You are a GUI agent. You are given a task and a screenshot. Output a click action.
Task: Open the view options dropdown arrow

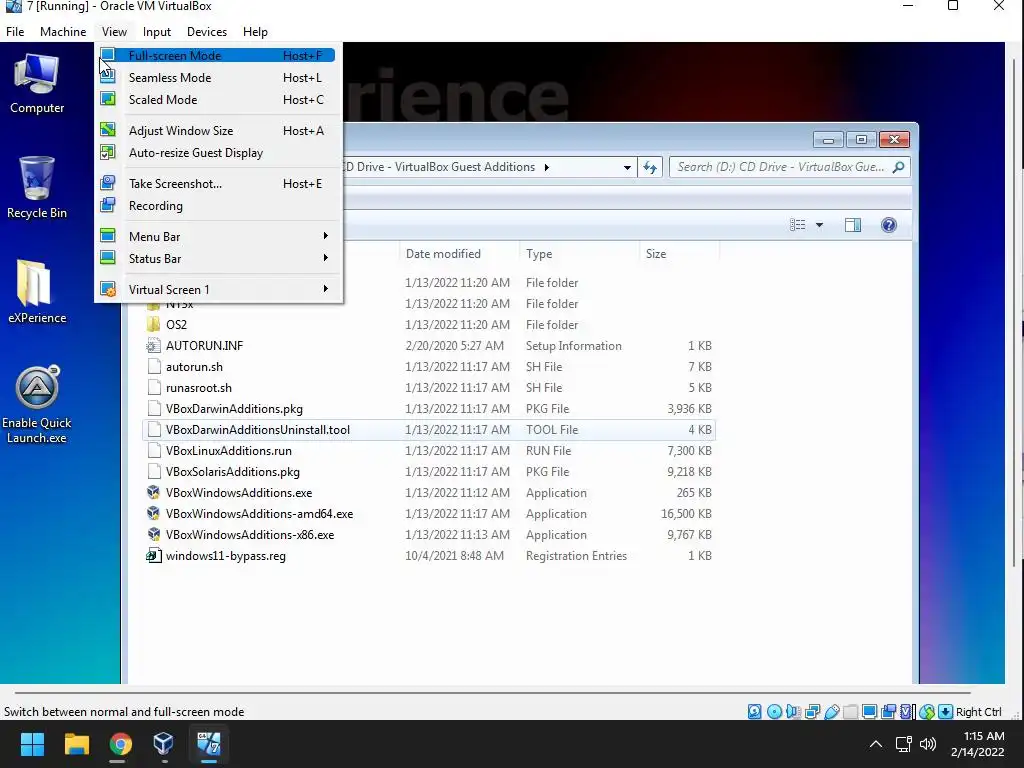point(820,225)
